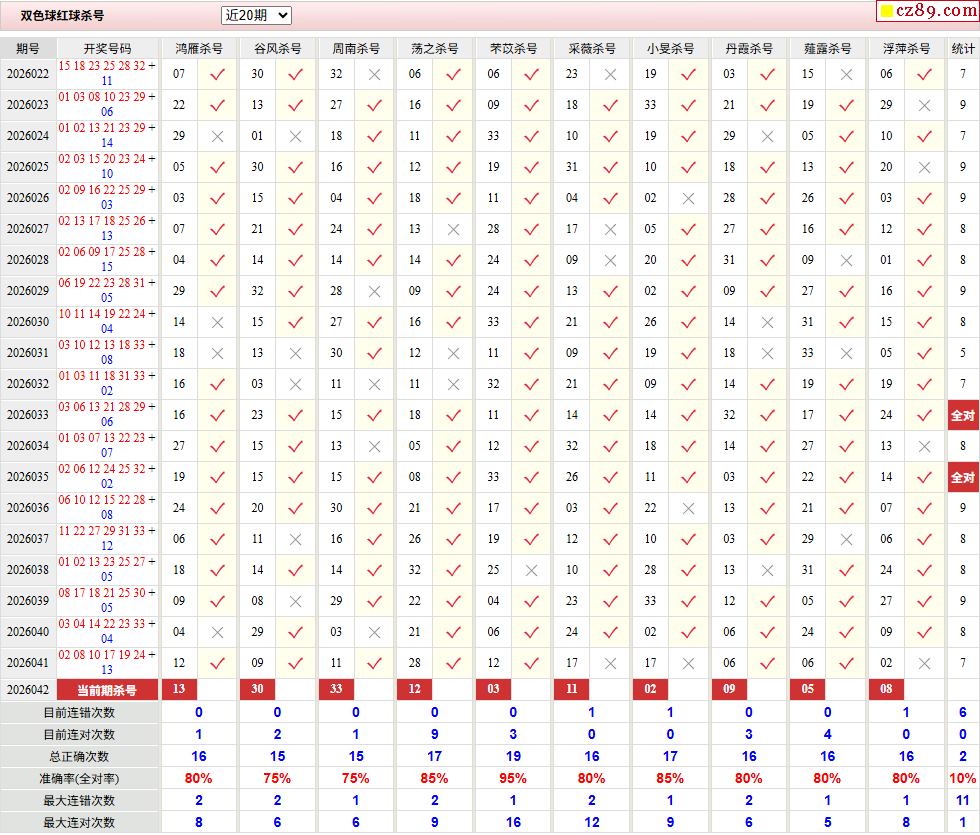This screenshot has width=980, height=835.
Task: Click the red 全对 badge in row 2026033
Action: click(x=962, y=415)
